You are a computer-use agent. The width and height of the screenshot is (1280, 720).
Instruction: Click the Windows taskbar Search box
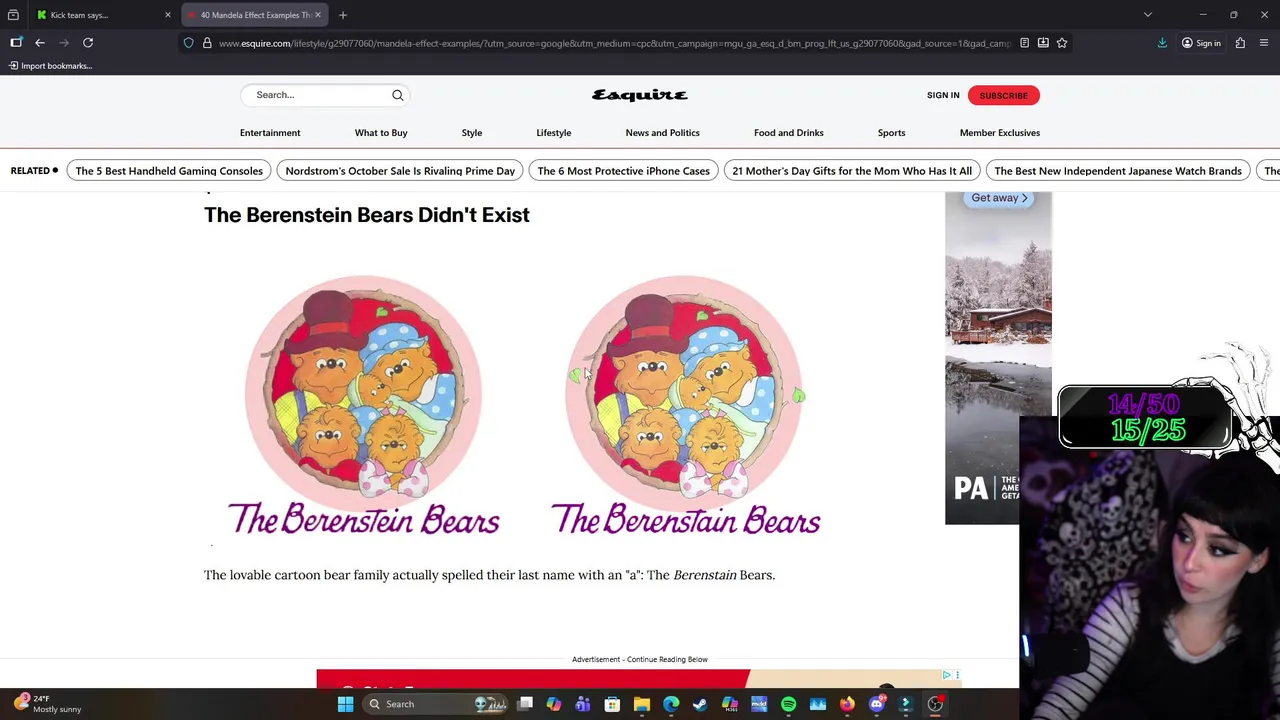(x=435, y=704)
